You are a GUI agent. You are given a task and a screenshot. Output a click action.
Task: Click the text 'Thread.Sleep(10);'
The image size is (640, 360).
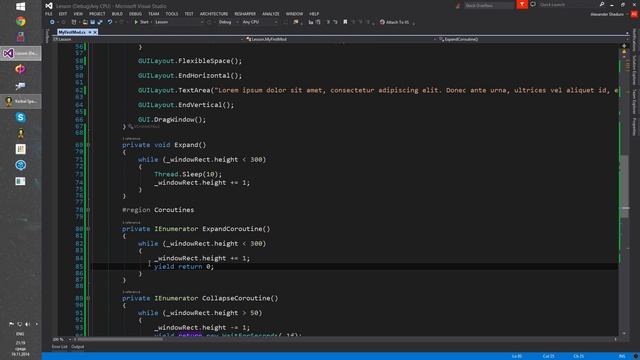188,174
